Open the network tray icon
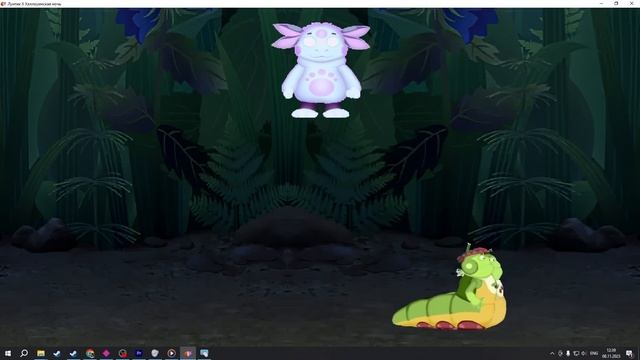640x360 pixels. [576, 353]
